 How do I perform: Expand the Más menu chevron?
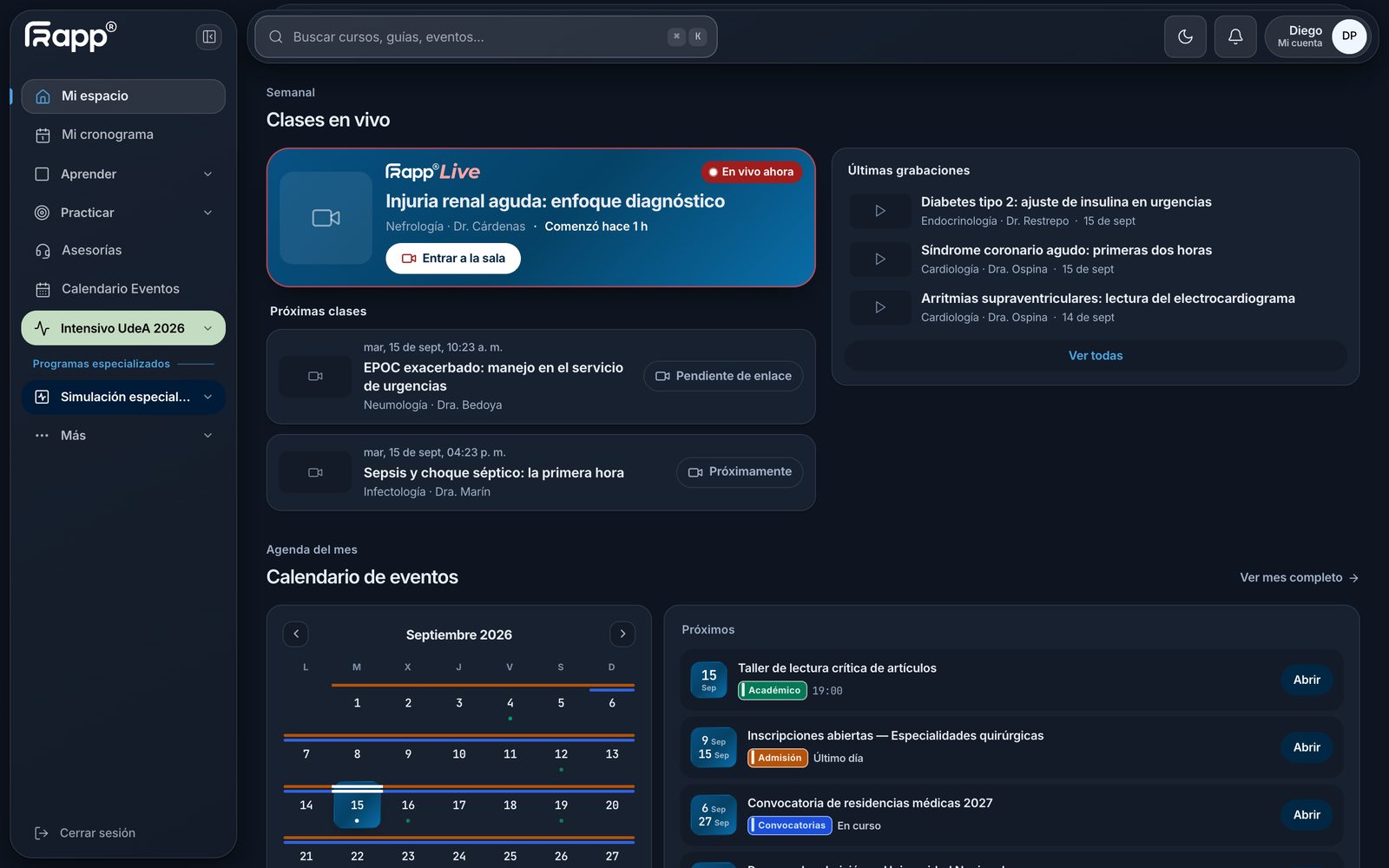pyautogui.click(x=207, y=436)
